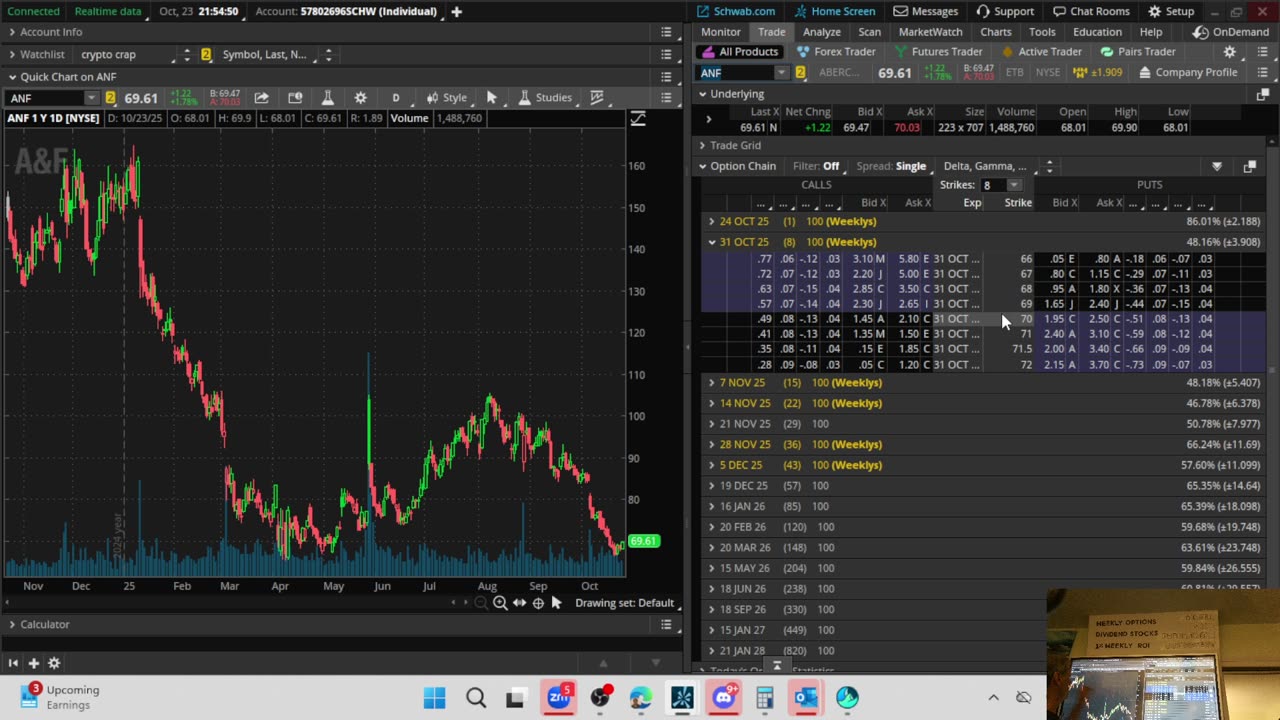Open the chart alert camera icon

coord(295,97)
